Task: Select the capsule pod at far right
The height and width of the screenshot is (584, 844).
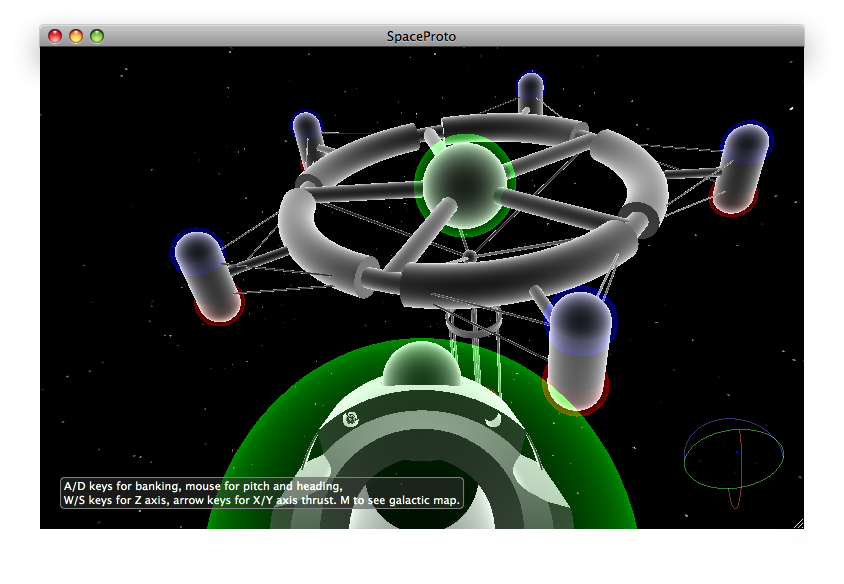Action: pyautogui.click(x=741, y=168)
